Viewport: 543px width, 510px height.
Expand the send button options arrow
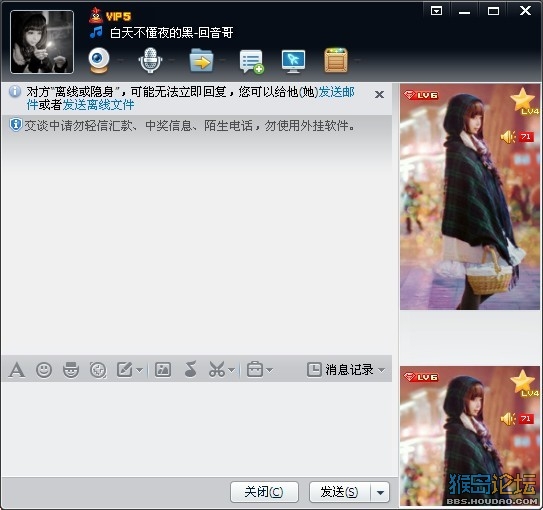(x=380, y=492)
